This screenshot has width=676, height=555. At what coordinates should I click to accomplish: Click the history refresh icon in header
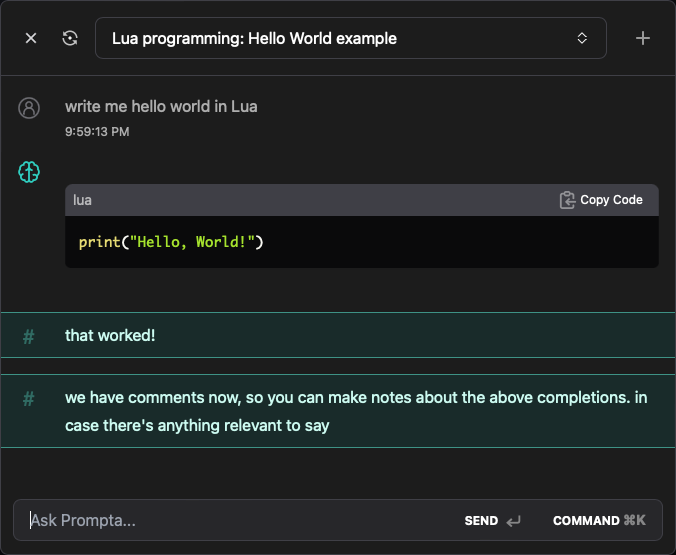tap(70, 38)
